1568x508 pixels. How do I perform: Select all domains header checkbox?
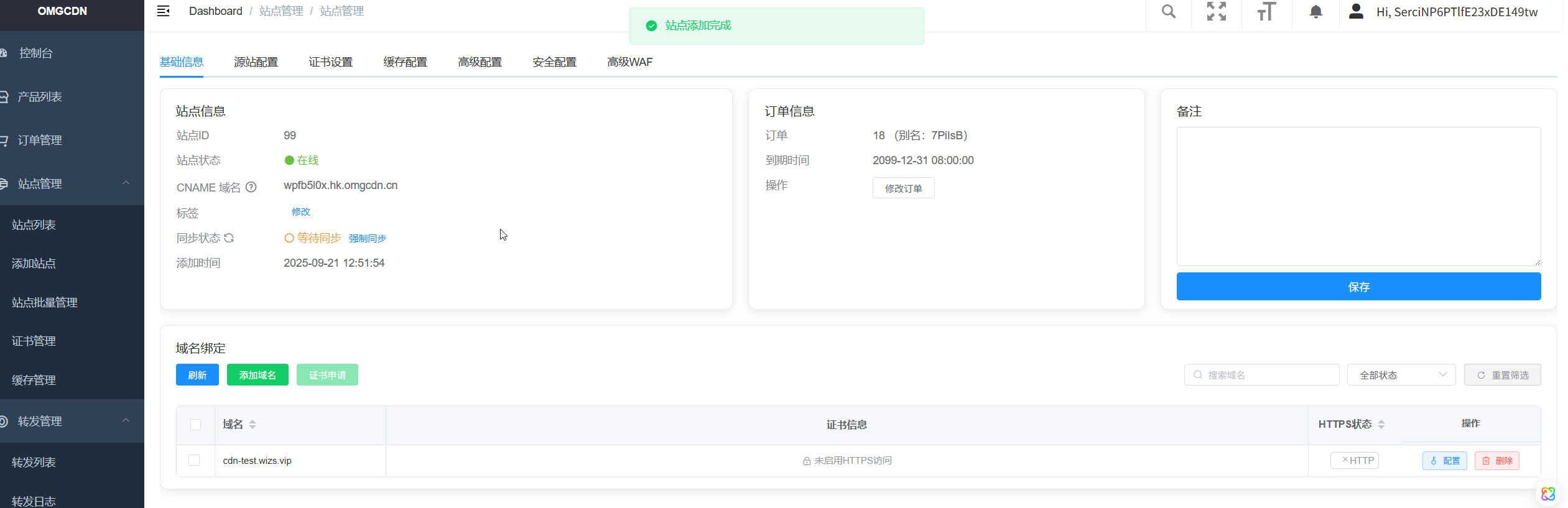(195, 425)
